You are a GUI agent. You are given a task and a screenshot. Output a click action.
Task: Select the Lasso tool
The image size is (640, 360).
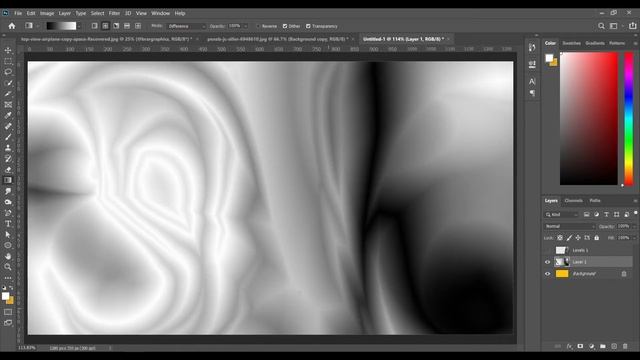[x=8, y=72]
